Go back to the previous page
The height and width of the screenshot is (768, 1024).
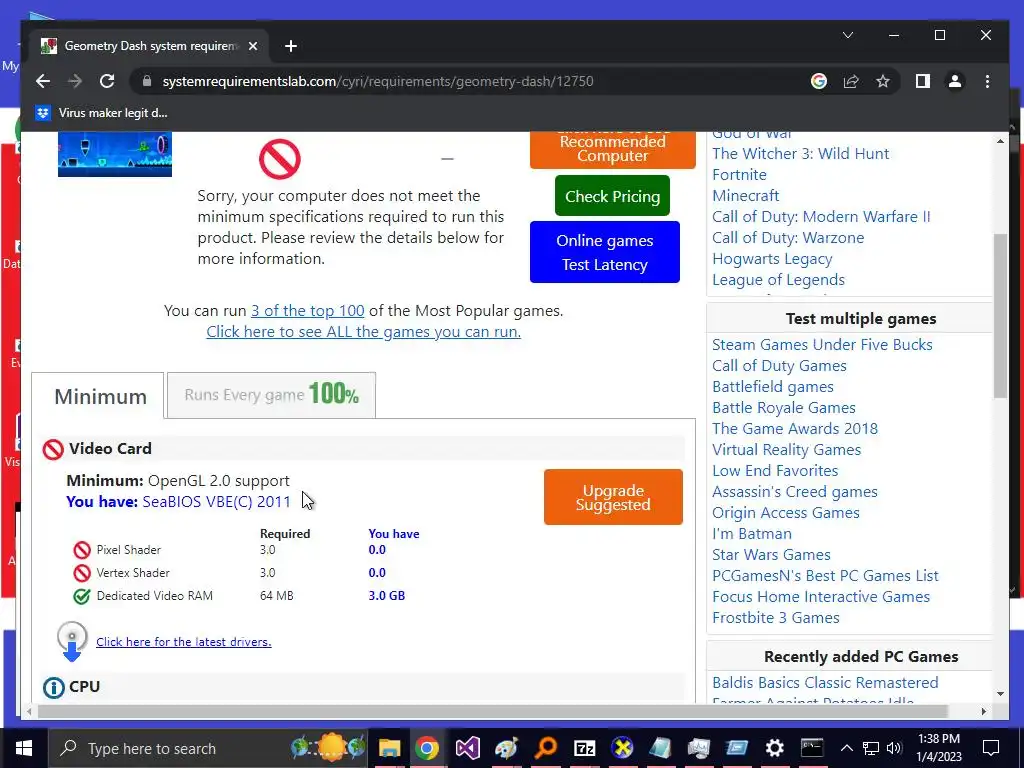(x=43, y=81)
